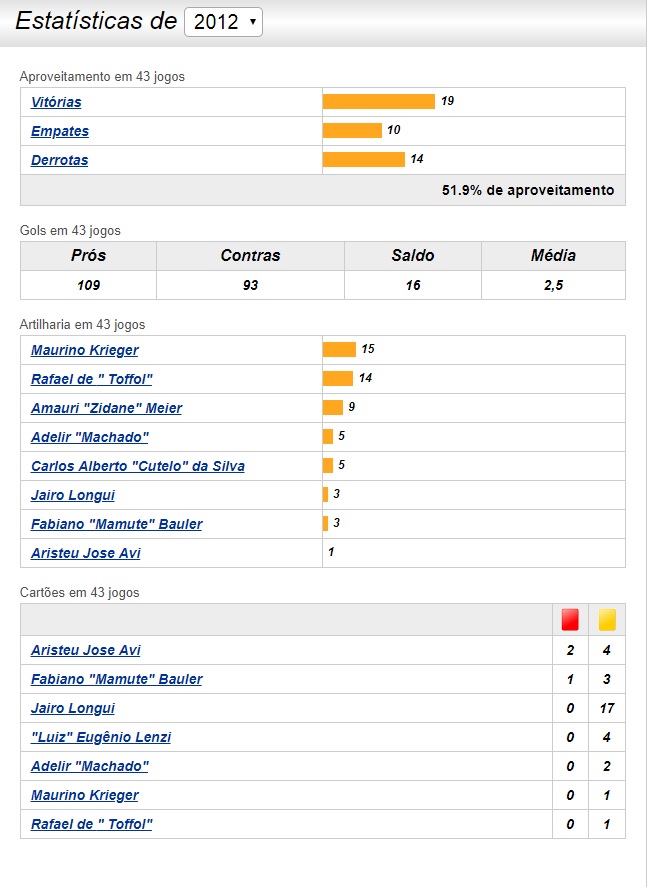Click "Luiz" Eugênio Lenzi link
Viewport: 653px width, 887px height.
click(x=101, y=737)
